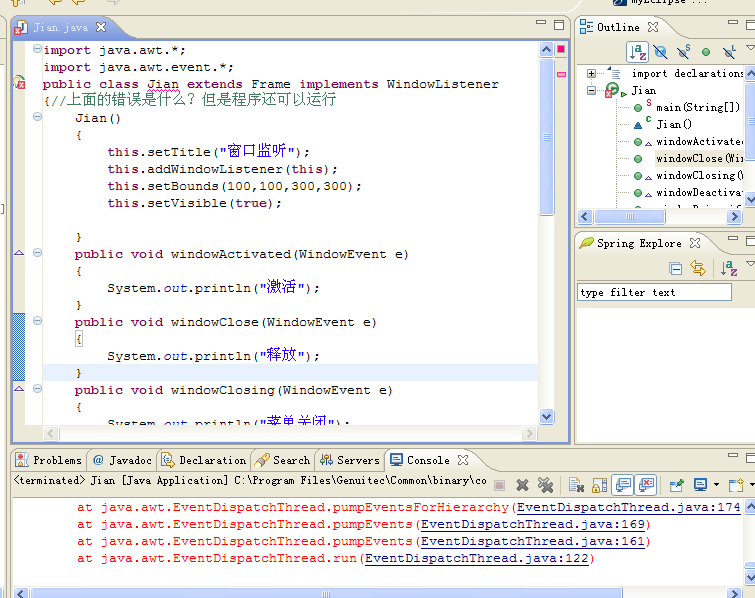Screen dimensions: 755x598
Task: Remove launch with single X icon
Action: click(522, 485)
